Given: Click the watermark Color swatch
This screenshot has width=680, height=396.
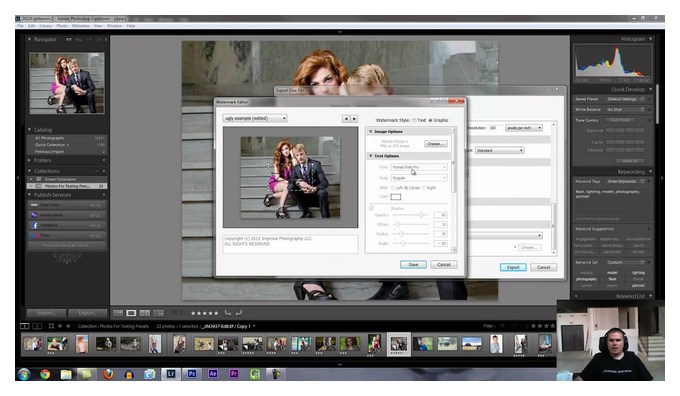Looking at the screenshot, I should (396, 197).
